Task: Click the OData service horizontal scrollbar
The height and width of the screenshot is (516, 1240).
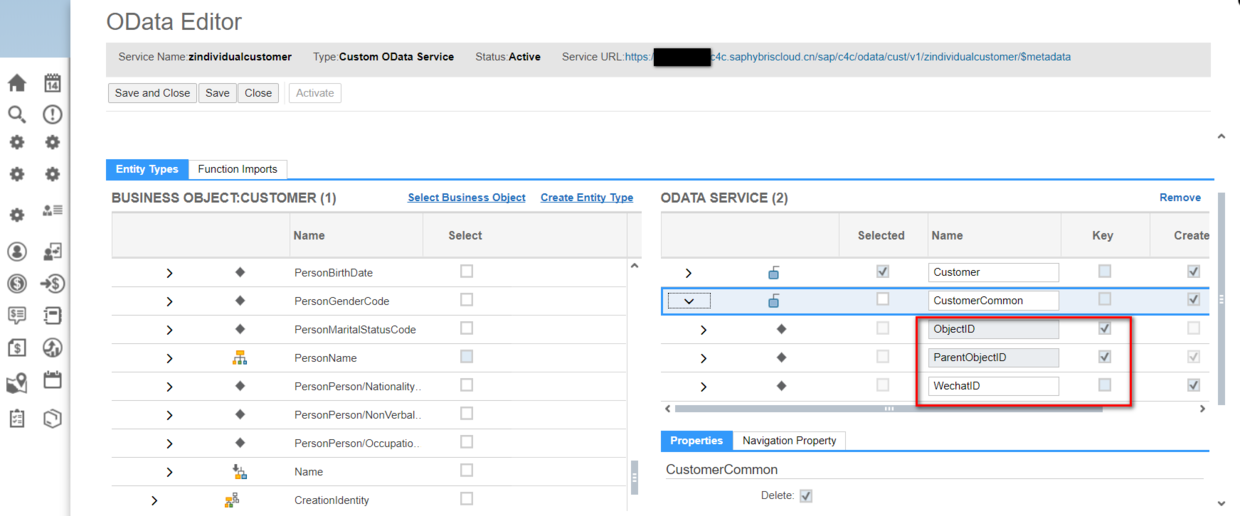Action: tap(888, 409)
